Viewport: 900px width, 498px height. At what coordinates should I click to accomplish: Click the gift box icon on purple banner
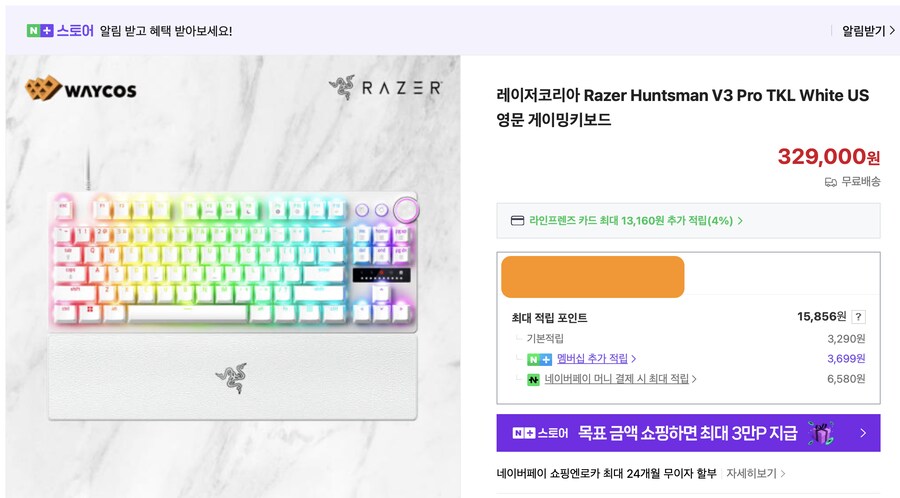(x=821, y=433)
